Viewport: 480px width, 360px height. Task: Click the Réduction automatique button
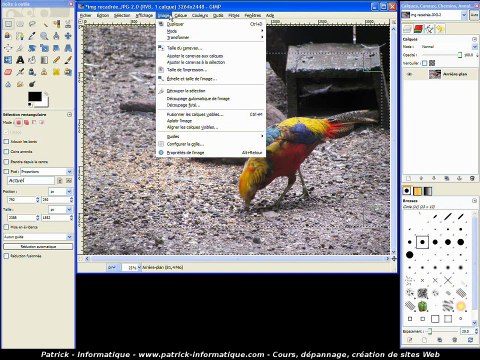click(x=38, y=247)
